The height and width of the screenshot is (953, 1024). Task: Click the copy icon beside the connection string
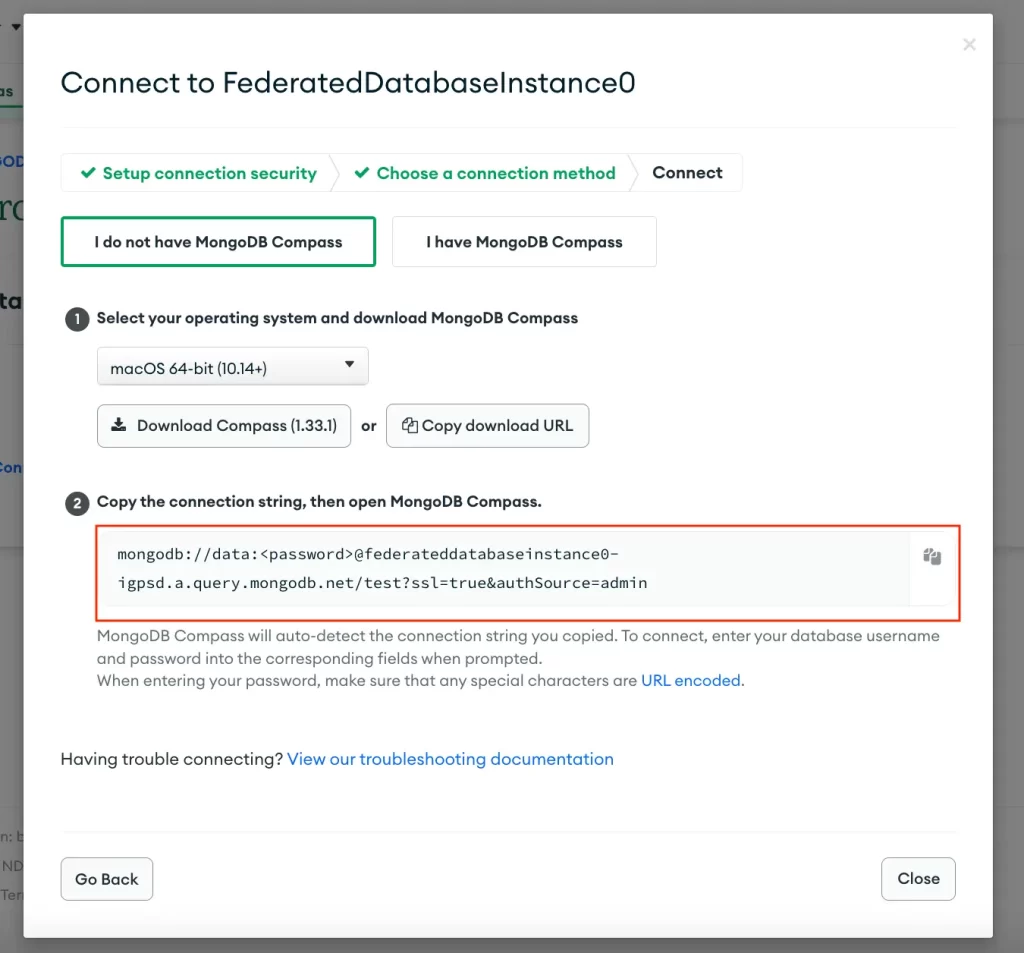pos(931,557)
